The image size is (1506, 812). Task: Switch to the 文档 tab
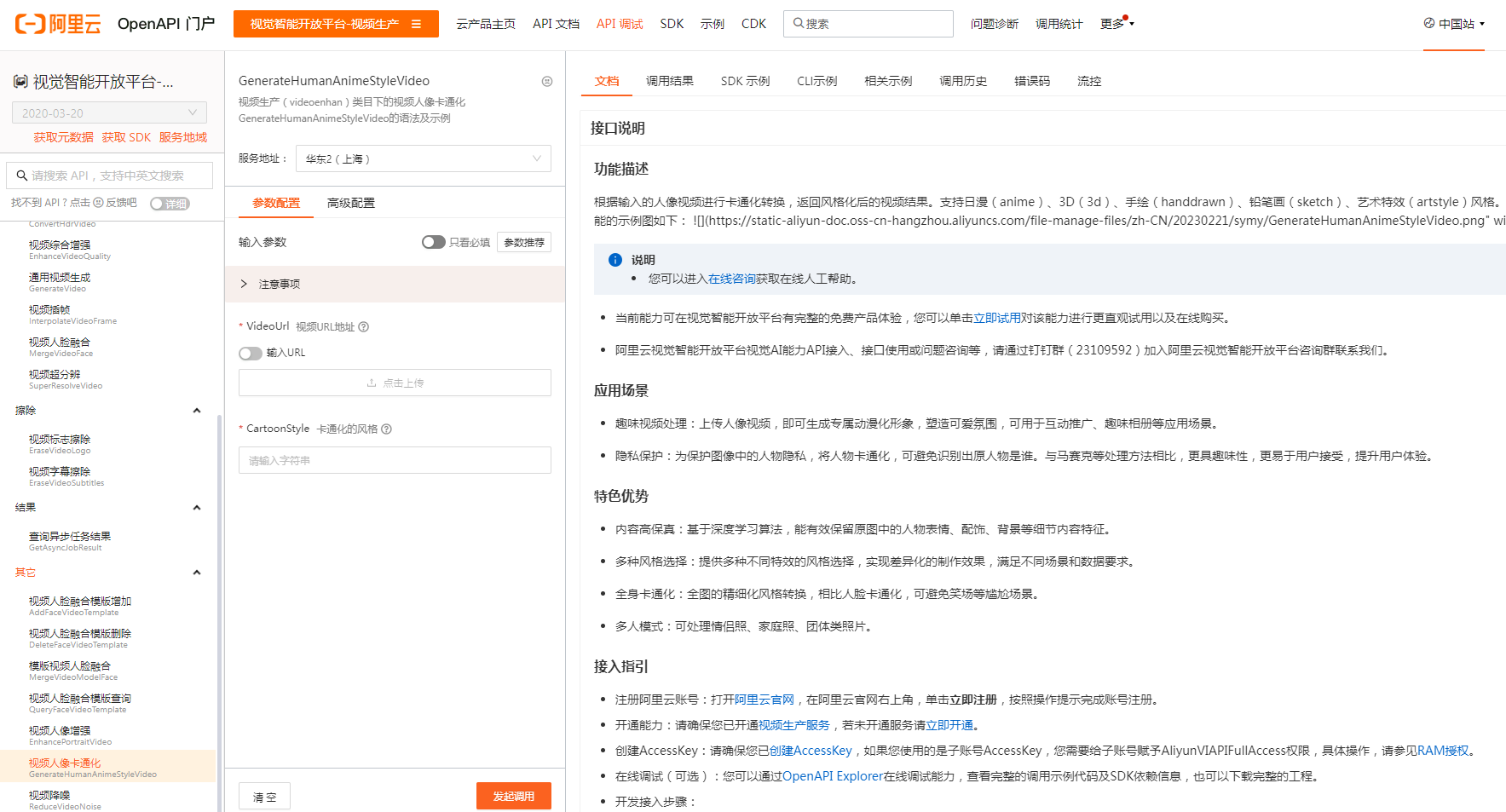(x=607, y=81)
